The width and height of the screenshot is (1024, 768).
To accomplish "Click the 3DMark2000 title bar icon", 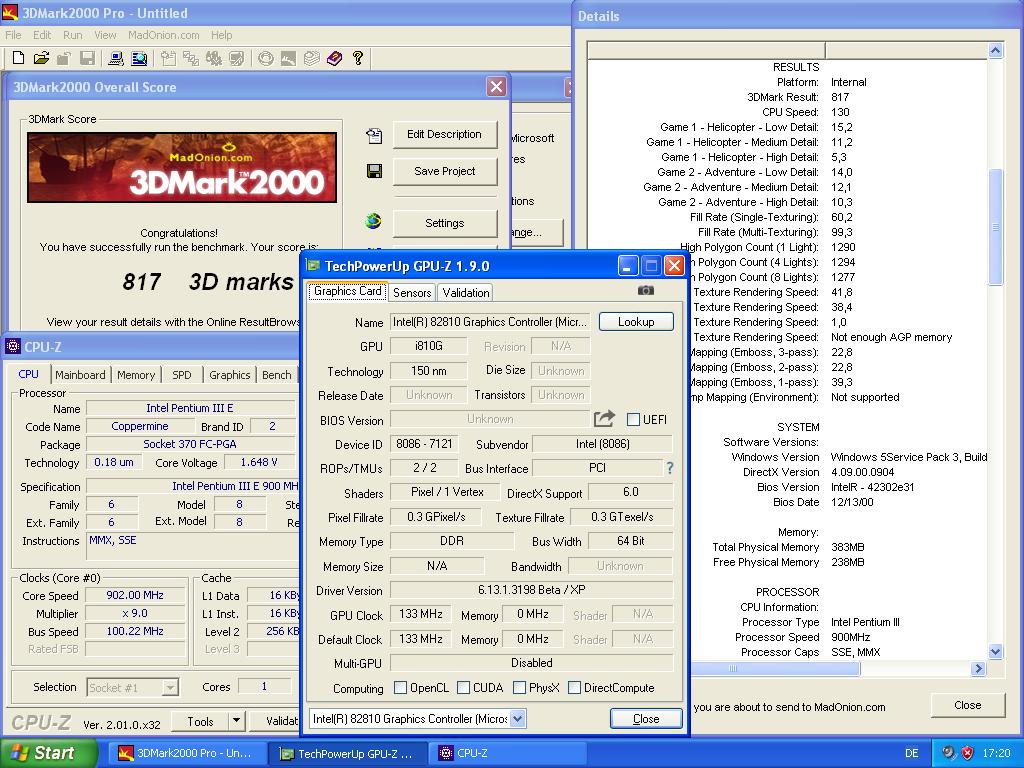I will point(10,12).
